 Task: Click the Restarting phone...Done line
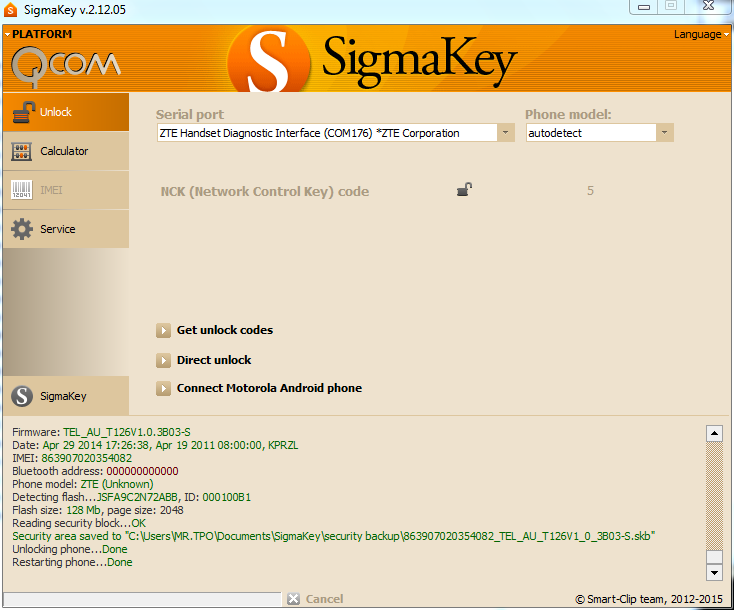pyautogui.click(x=72, y=562)
